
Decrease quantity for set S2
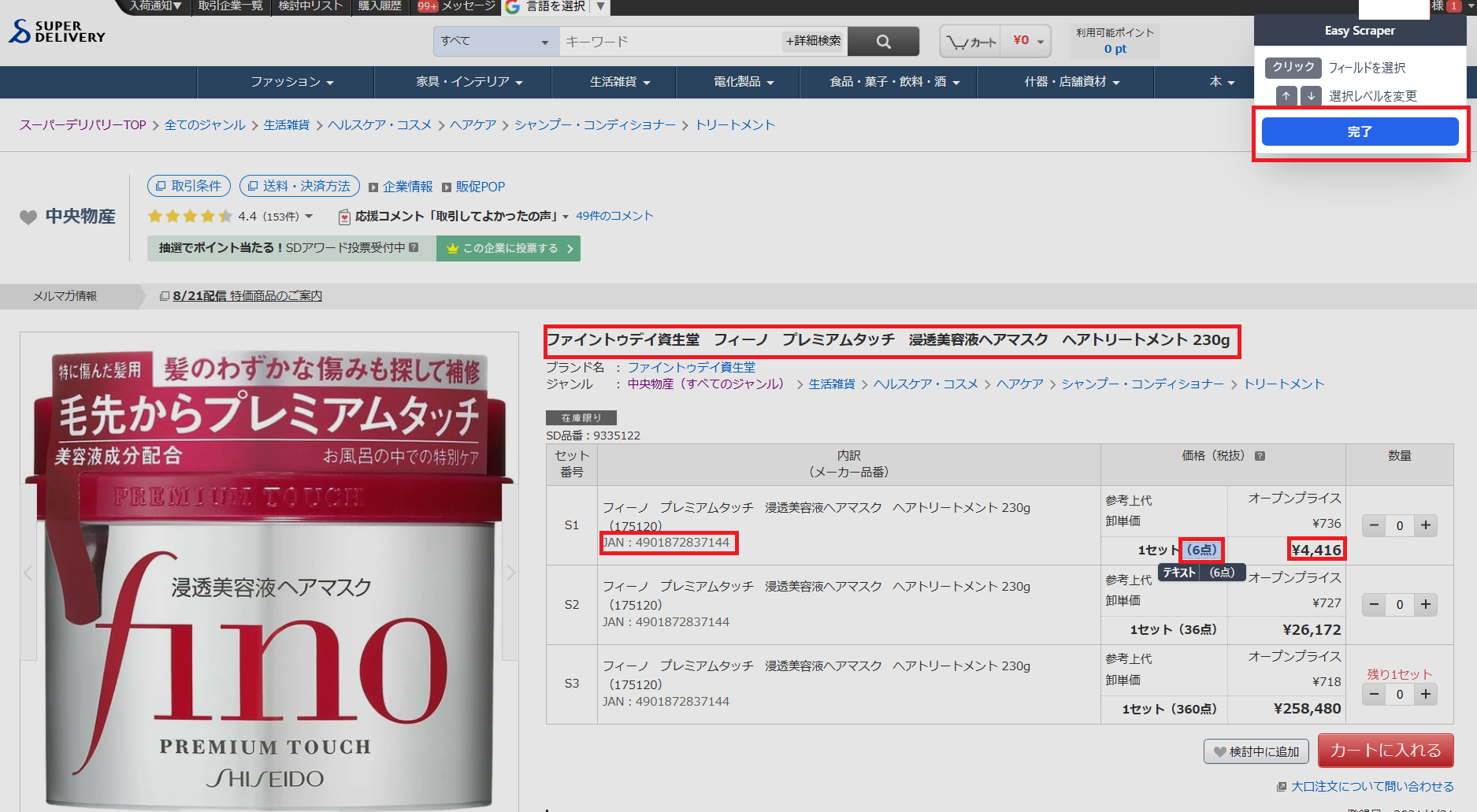(x=1374, y=604)
